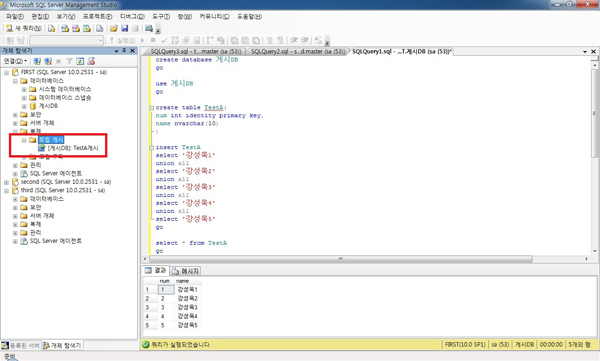Click the Analysis Services DMX Query icon

pyautogui.click(x=76, y=28)
